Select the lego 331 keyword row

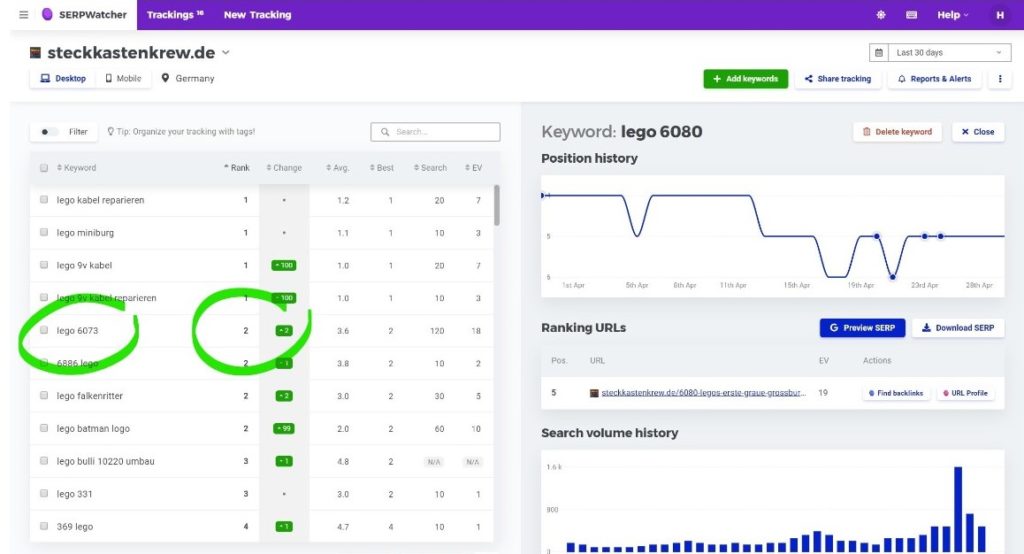(261, 494)
